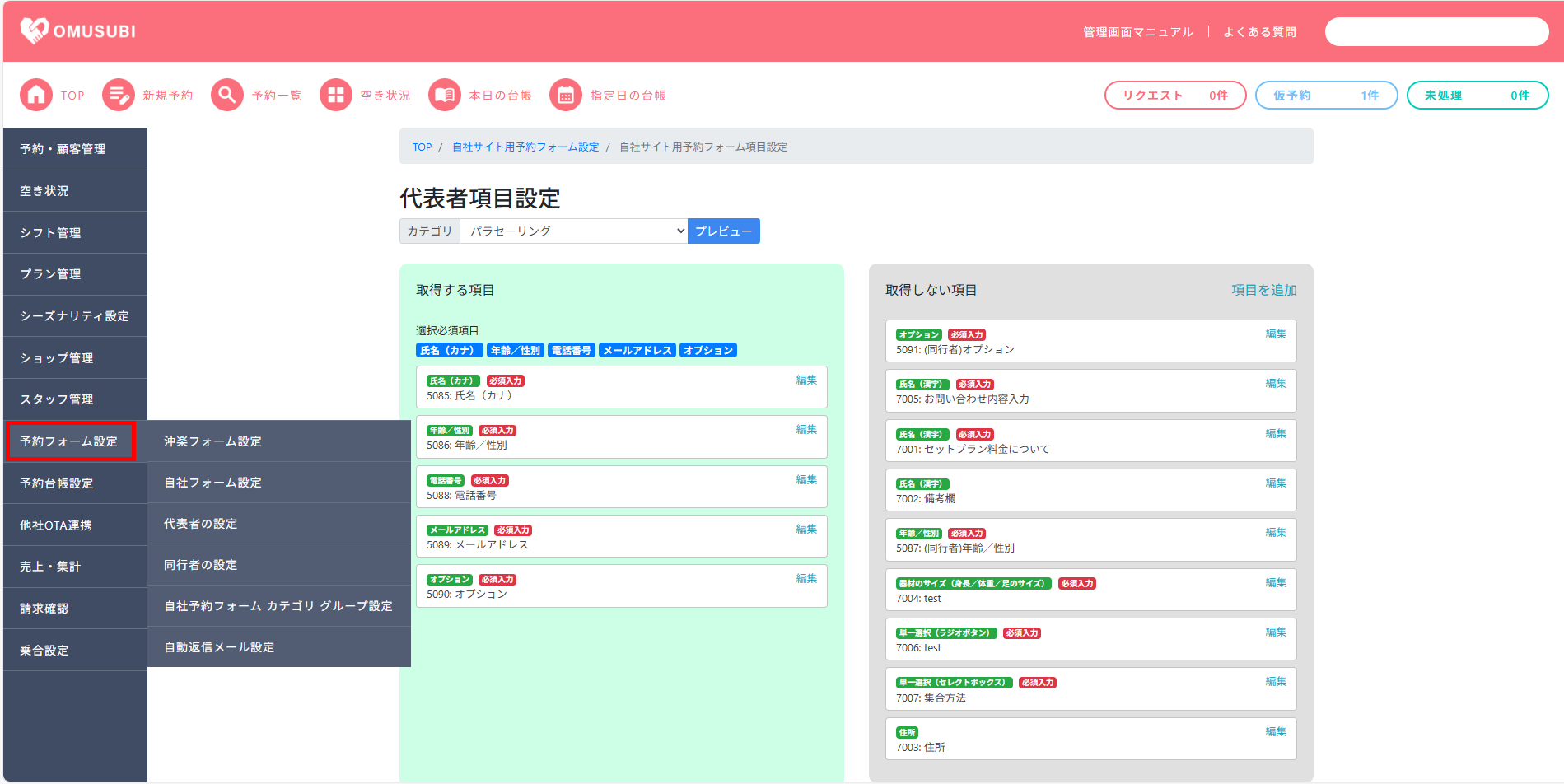The width and height of the screenshot is (1564, 784).
Task: Select 自動返信メール設定 submenu item
Action: pyautogui.click(x=219, y=647)
